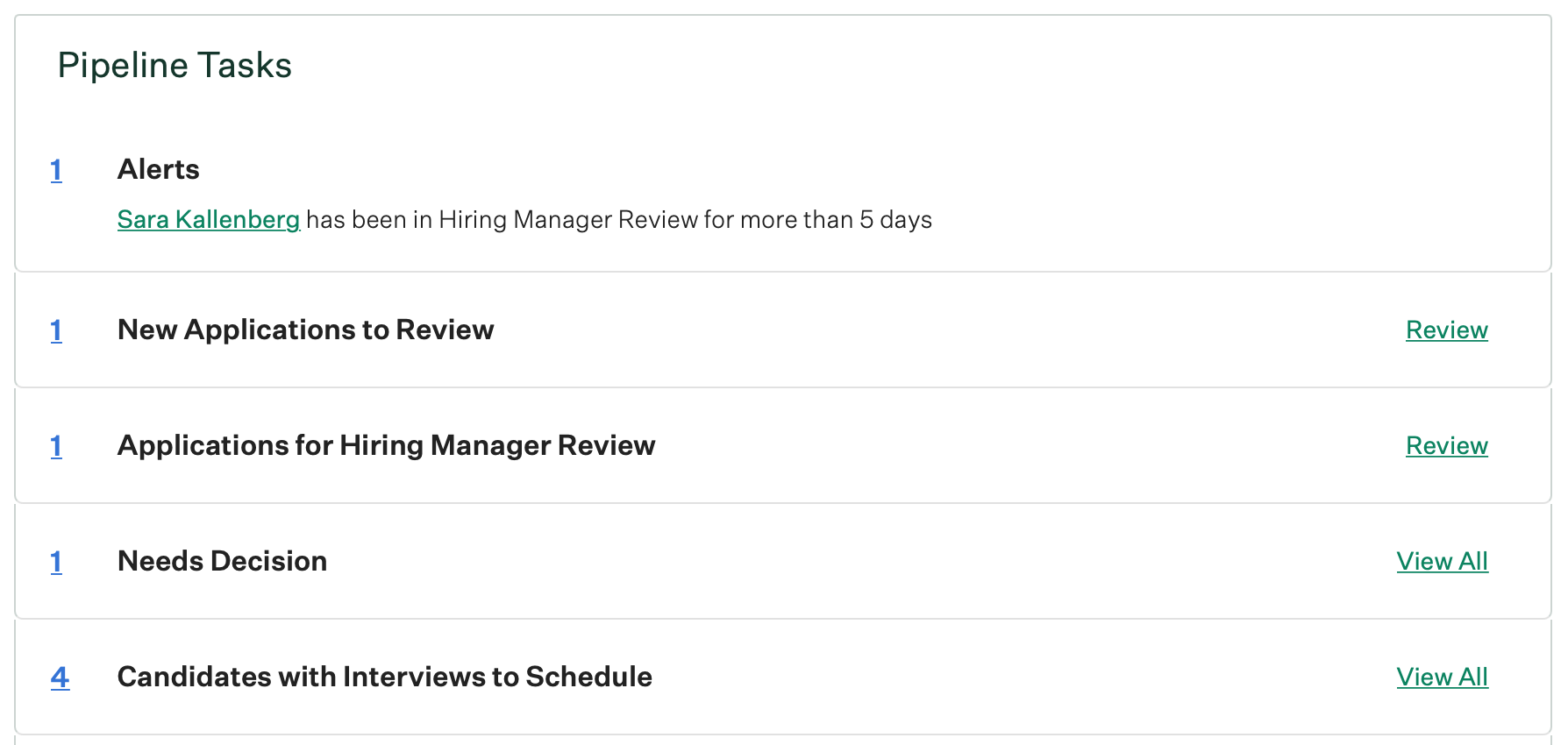Screen dimensions: 1568x745
Task: View all candidates with interviews to schedule
Action: [x=1442, y=678]
